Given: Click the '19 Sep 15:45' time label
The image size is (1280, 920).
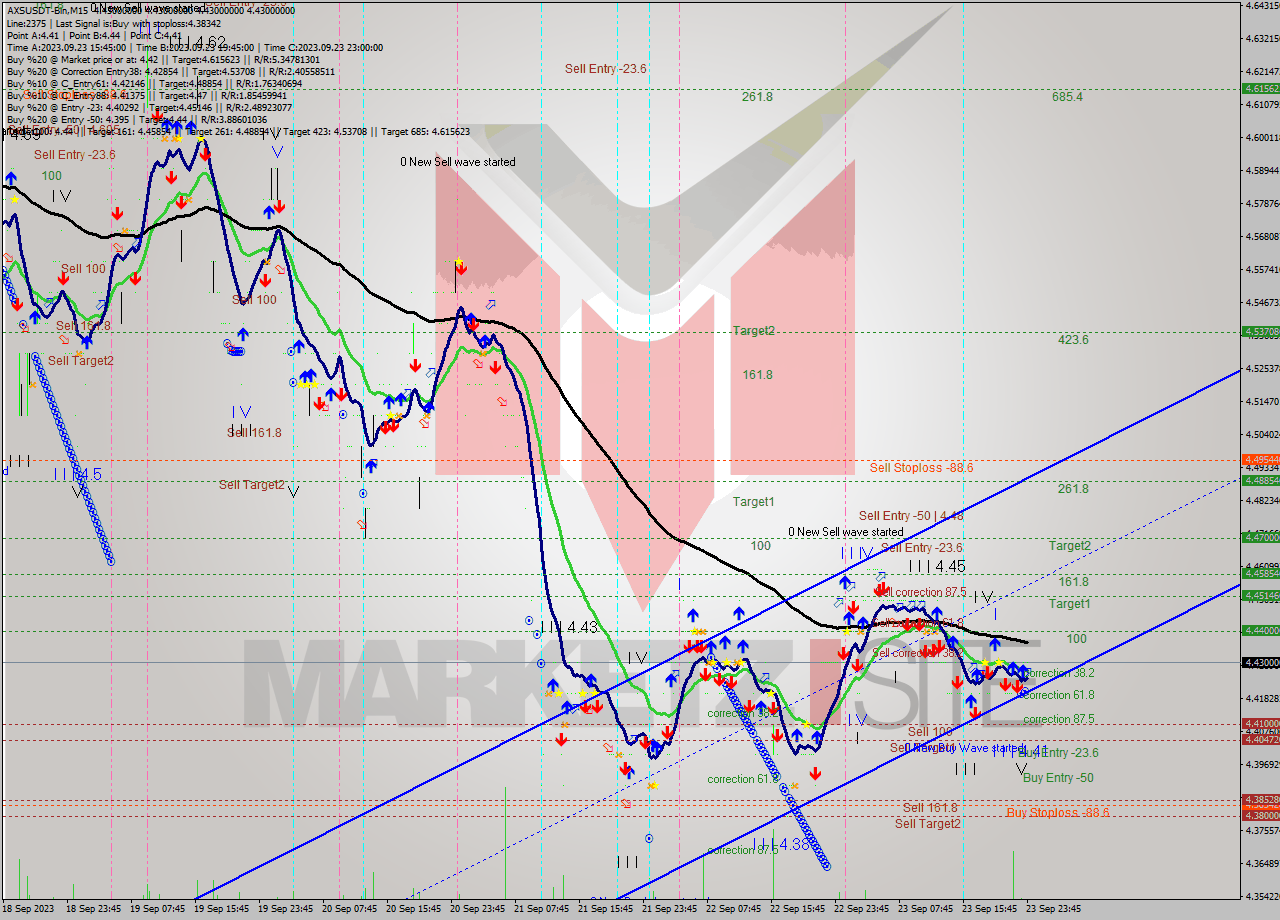Looking at the screenshot, I should coord(222,909).
